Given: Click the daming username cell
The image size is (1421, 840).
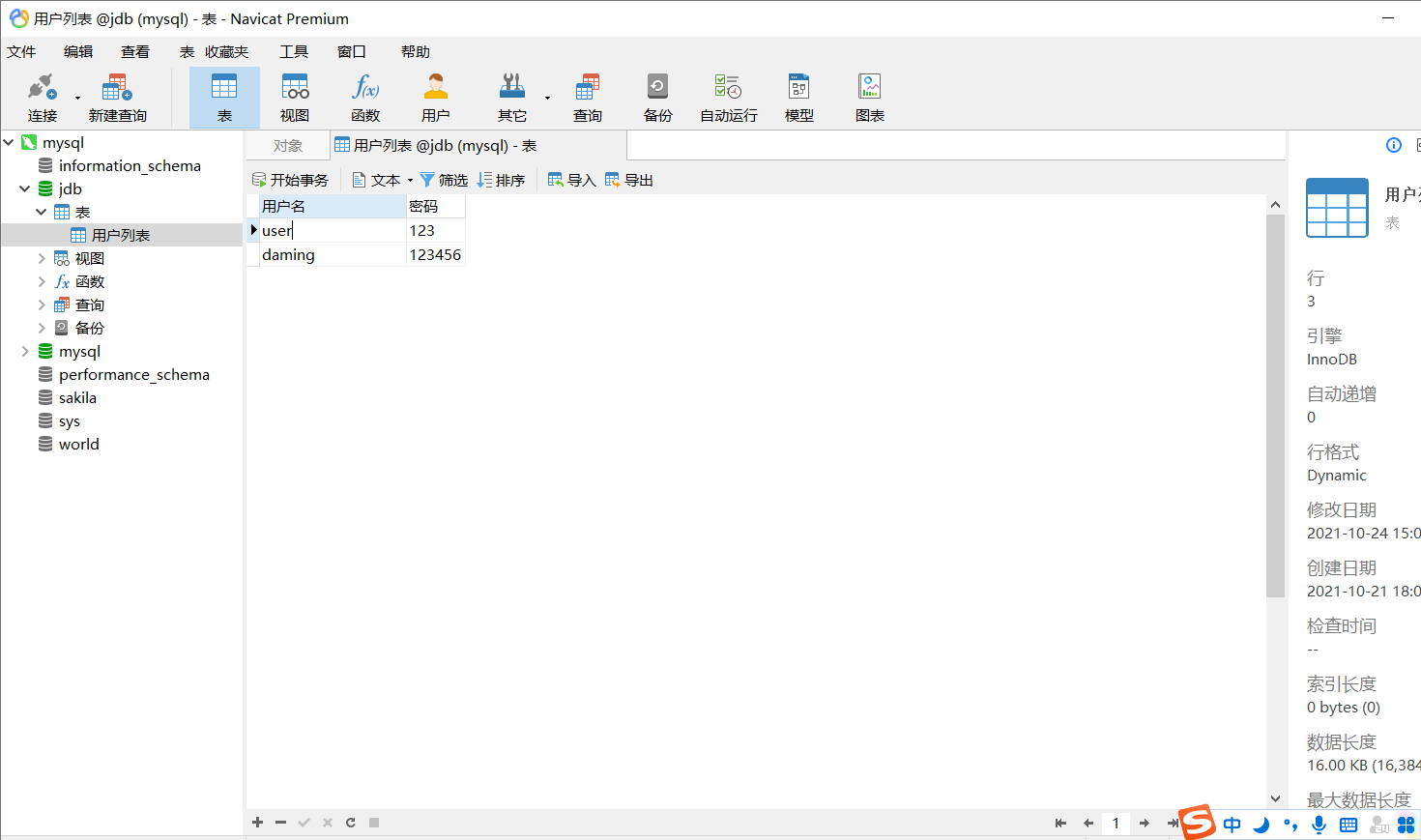Looking at the screenshot, I should [333, 254].
